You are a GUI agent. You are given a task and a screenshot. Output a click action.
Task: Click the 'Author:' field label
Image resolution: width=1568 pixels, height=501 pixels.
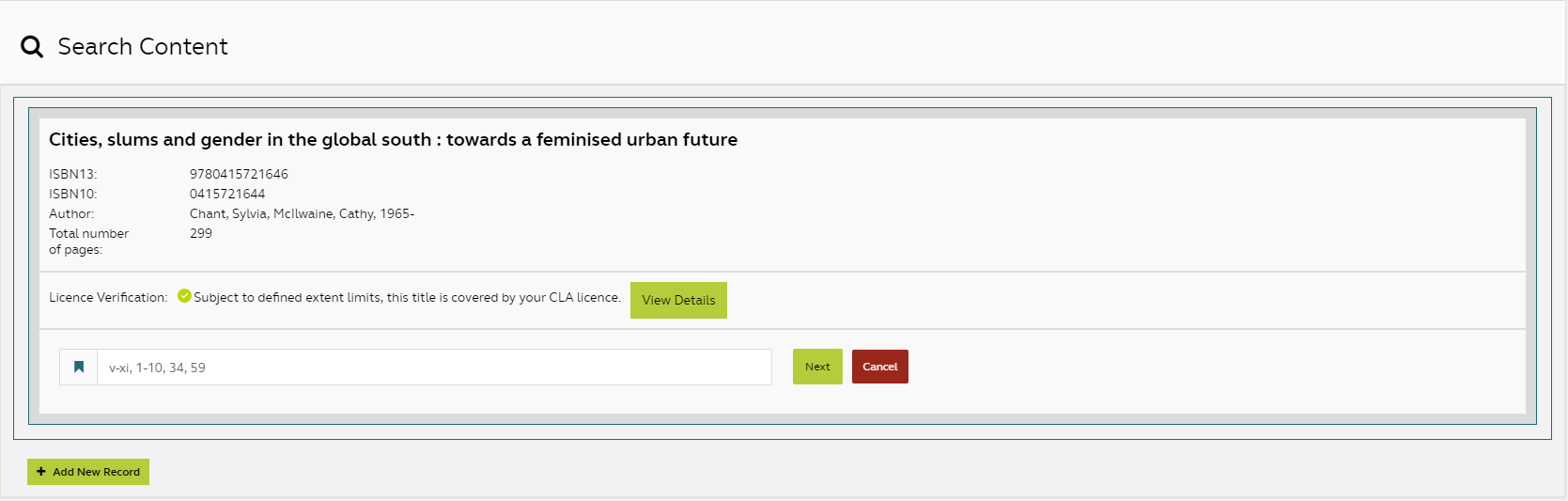click(x=71, y=213)
